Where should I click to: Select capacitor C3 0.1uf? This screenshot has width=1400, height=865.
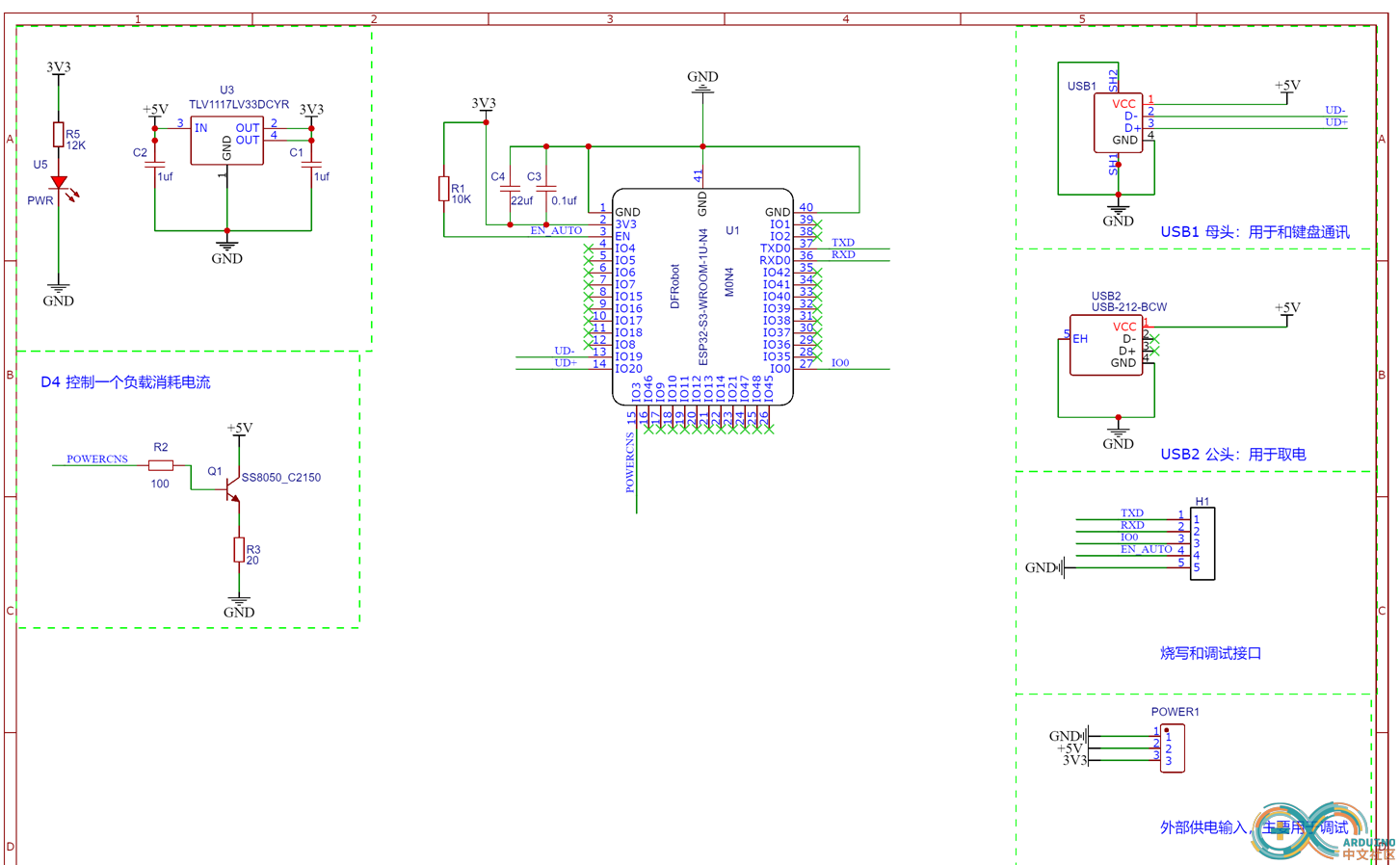point(546,189)
